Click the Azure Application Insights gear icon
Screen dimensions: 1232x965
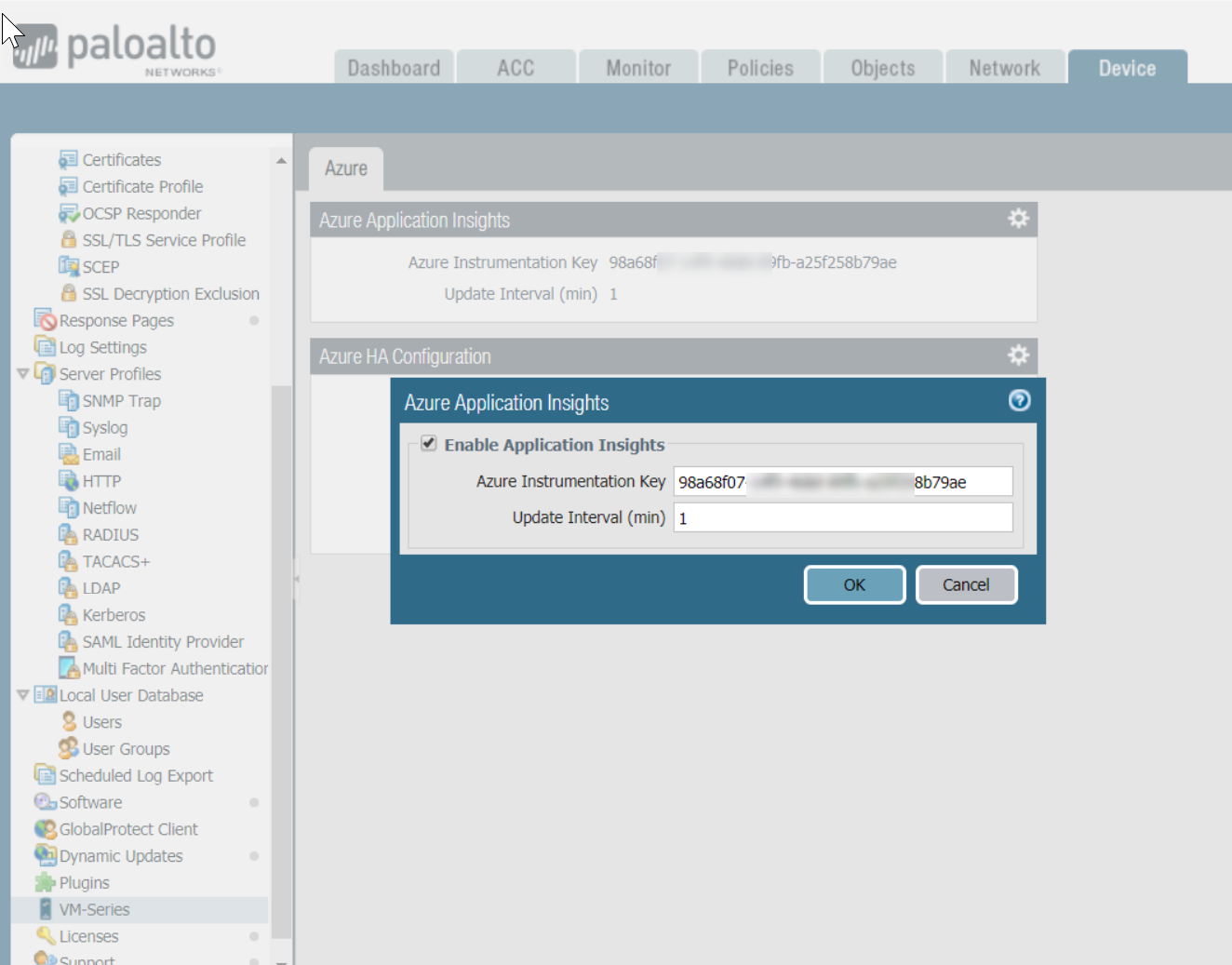click(1018, 219)
